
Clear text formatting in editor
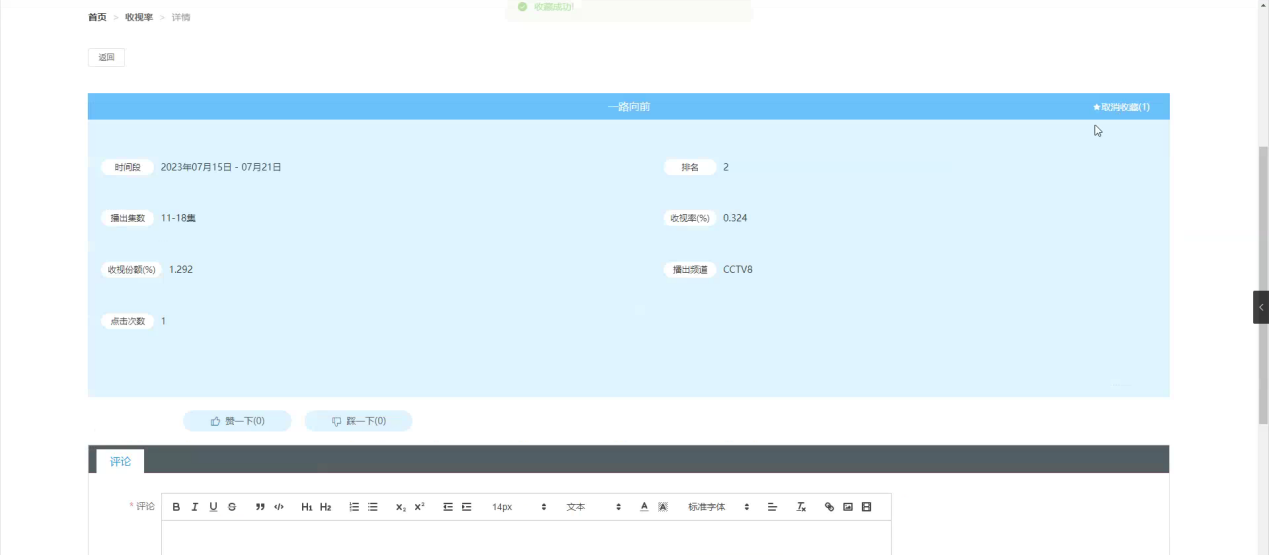coord(801,507)
